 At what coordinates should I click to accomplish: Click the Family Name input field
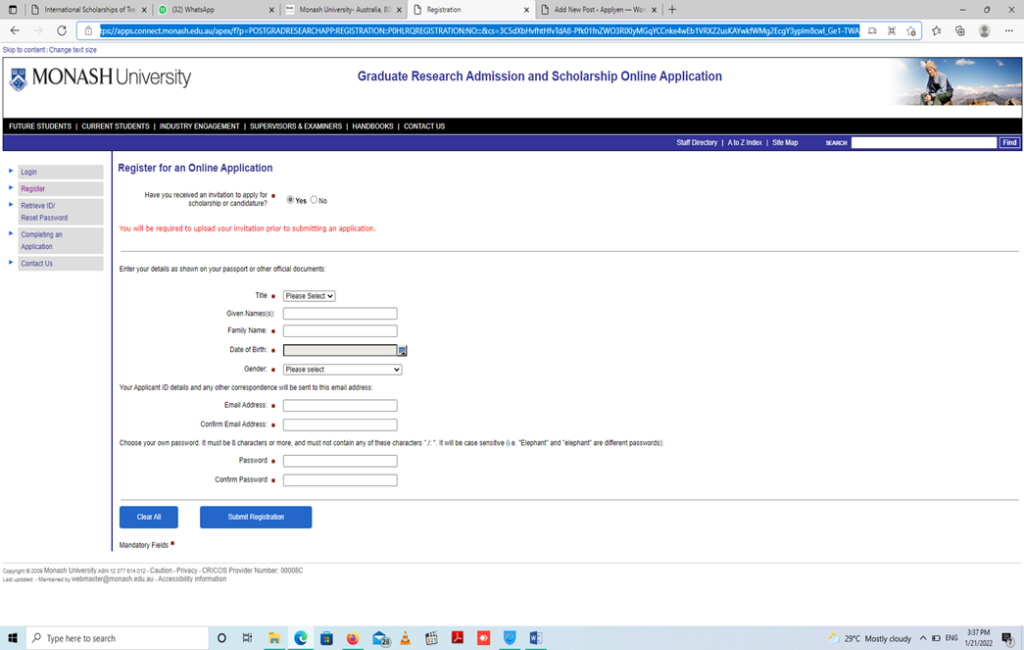click(340, 331)
